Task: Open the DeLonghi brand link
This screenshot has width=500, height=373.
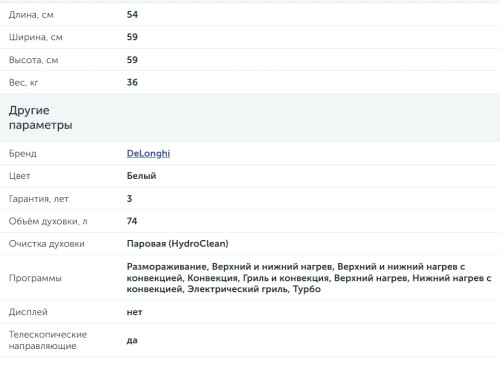Action: (148, 153)
